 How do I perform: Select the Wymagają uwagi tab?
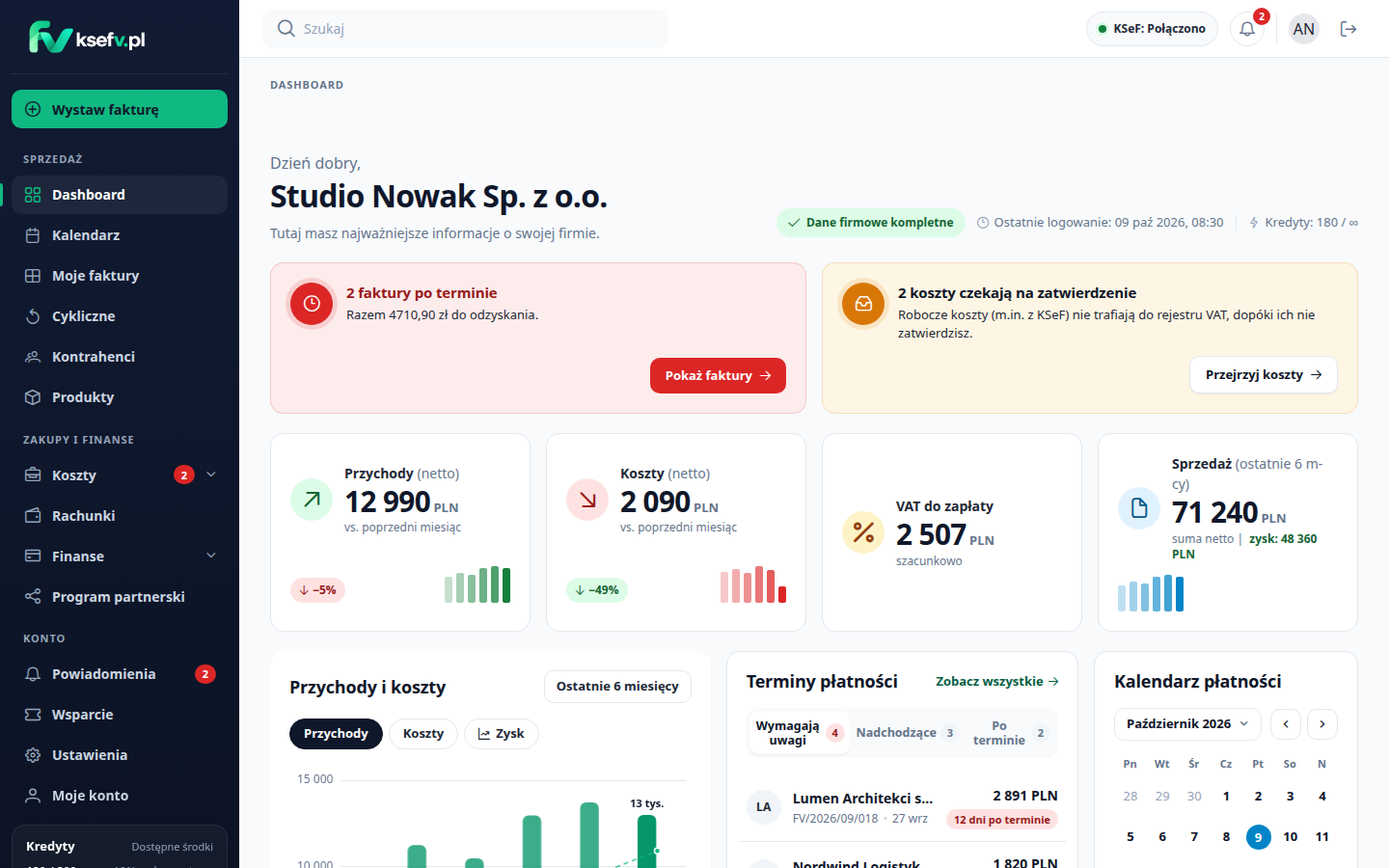point(799,733)
